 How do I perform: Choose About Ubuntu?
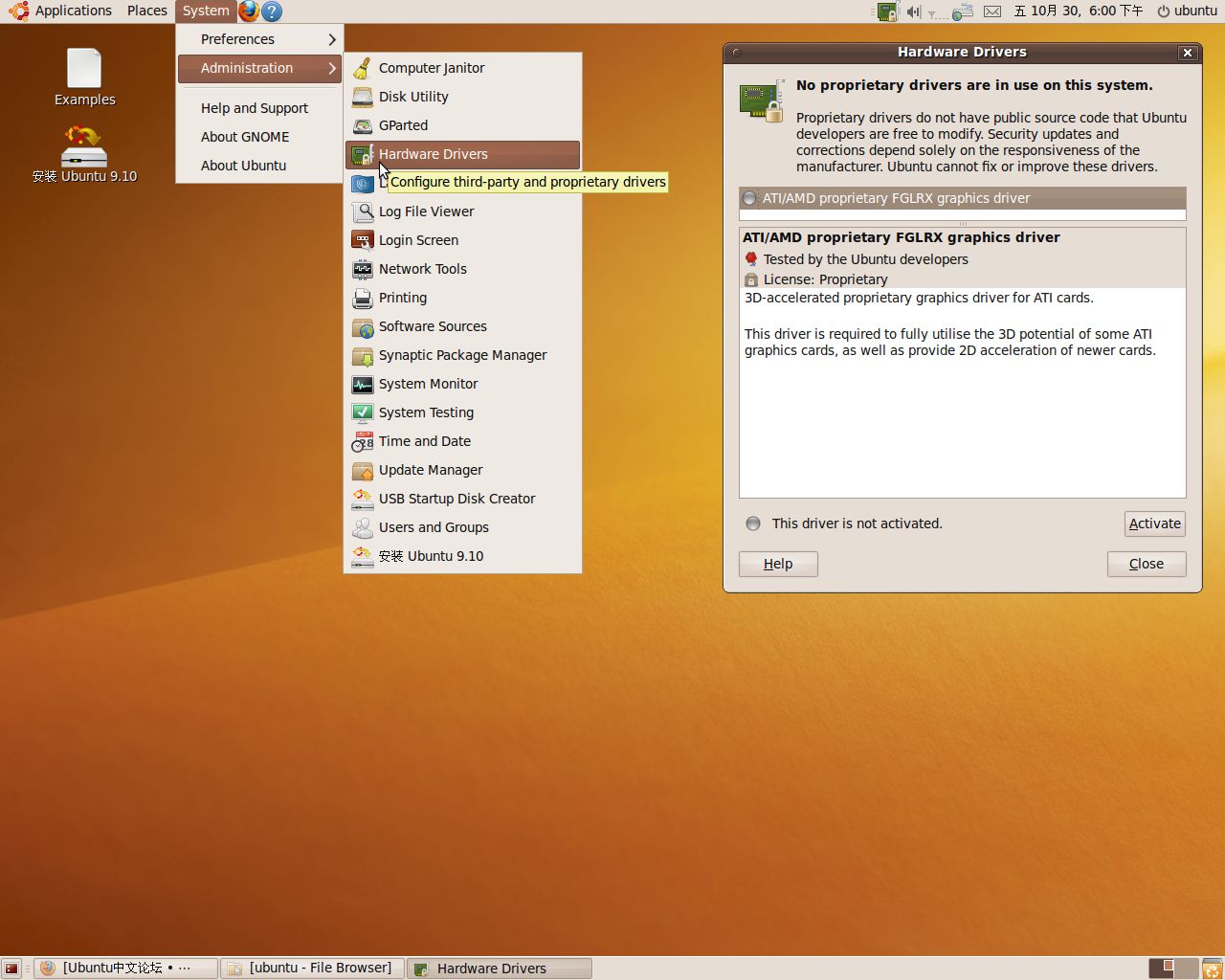coord(258,166)
